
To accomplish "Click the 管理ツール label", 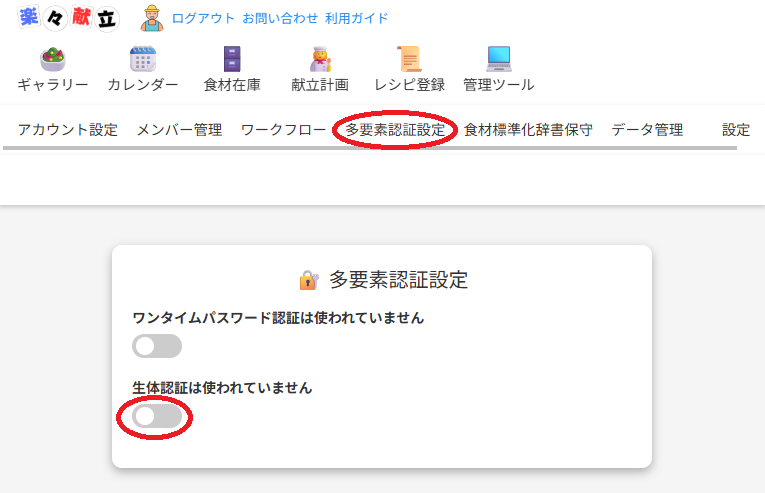I will pyautogui.click(x=499, y=85).
